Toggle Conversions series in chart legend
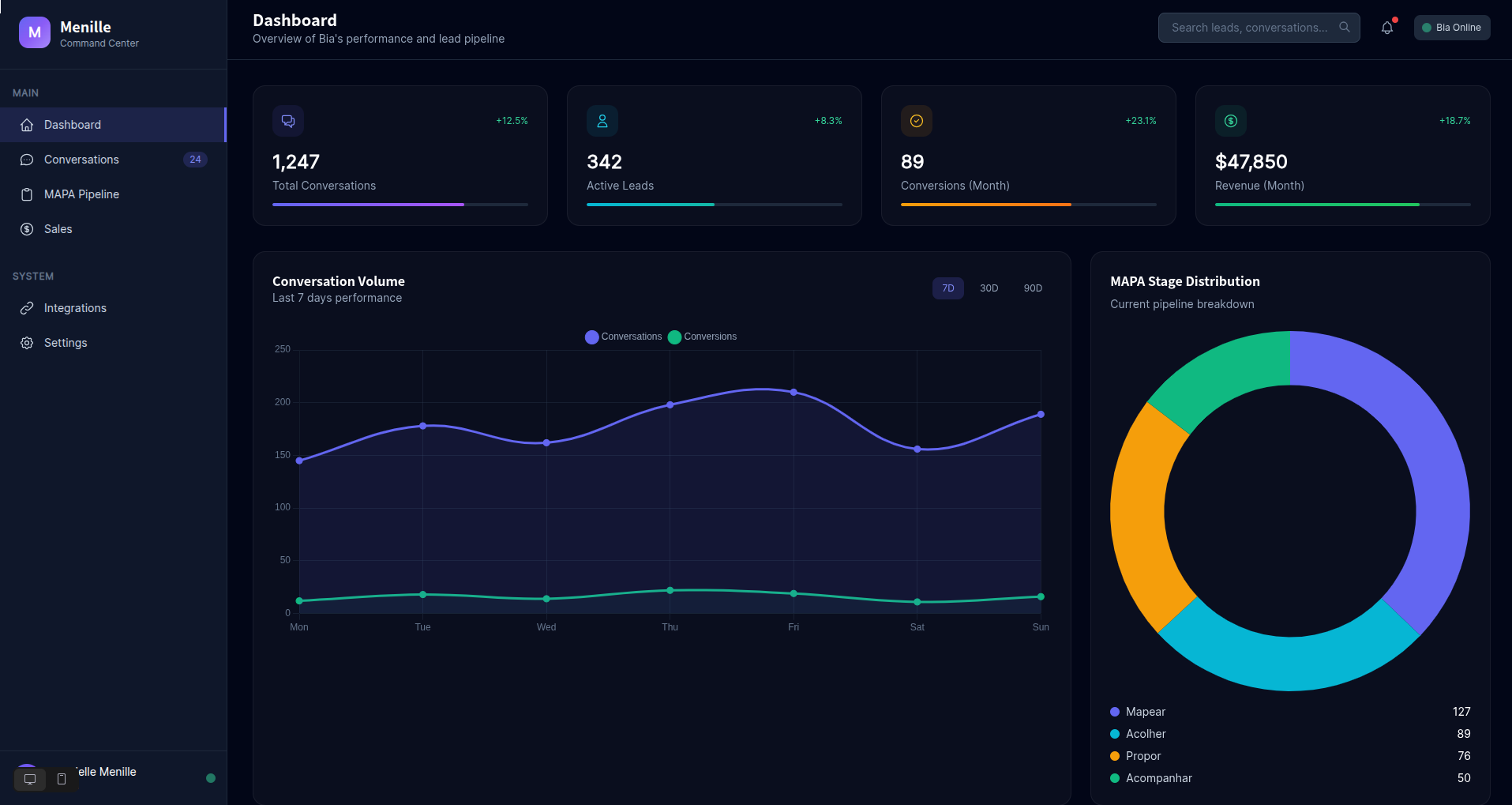1512x805 pixels. (x=702, y=337)
